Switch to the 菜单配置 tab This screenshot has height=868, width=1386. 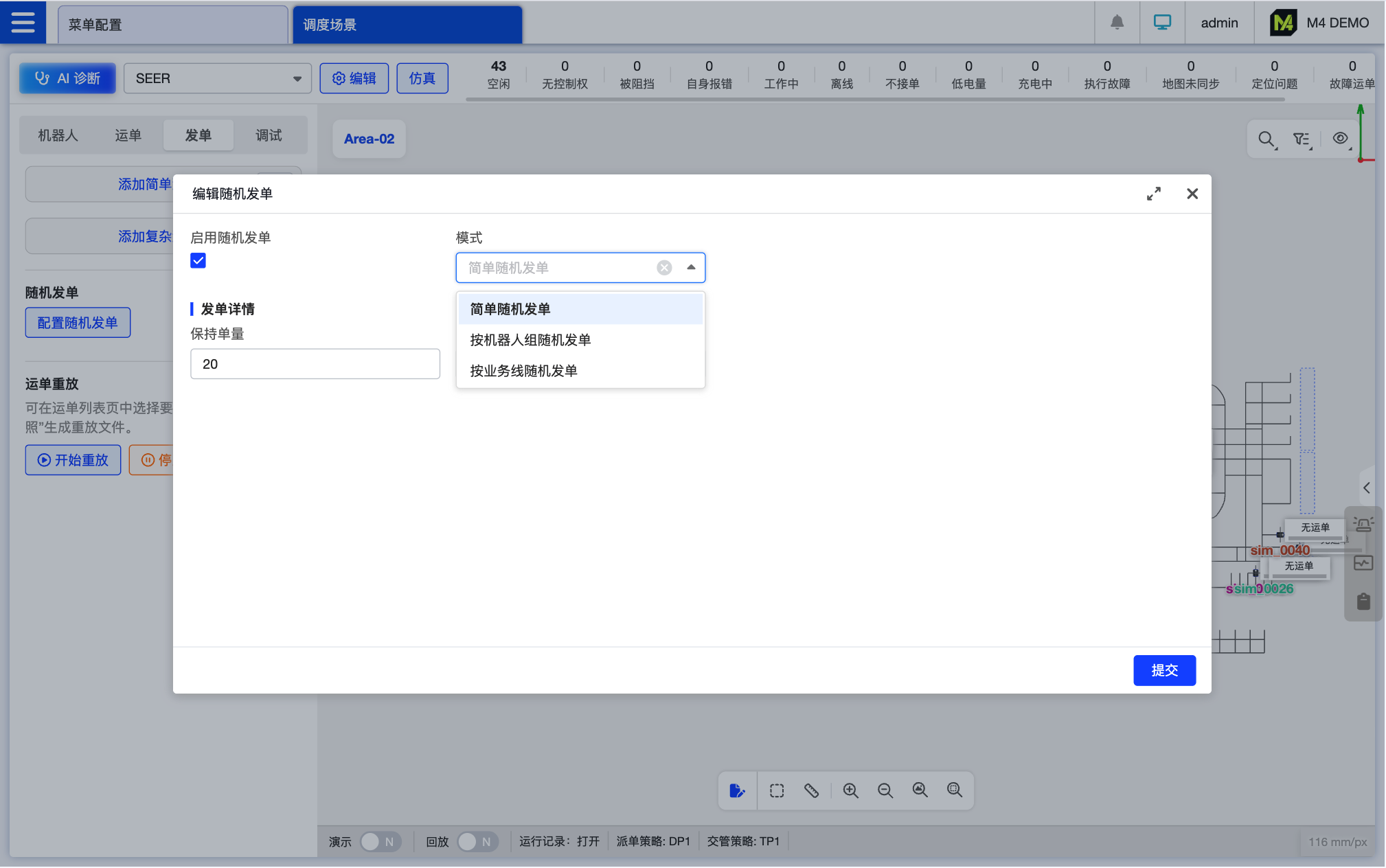[172, 25]
